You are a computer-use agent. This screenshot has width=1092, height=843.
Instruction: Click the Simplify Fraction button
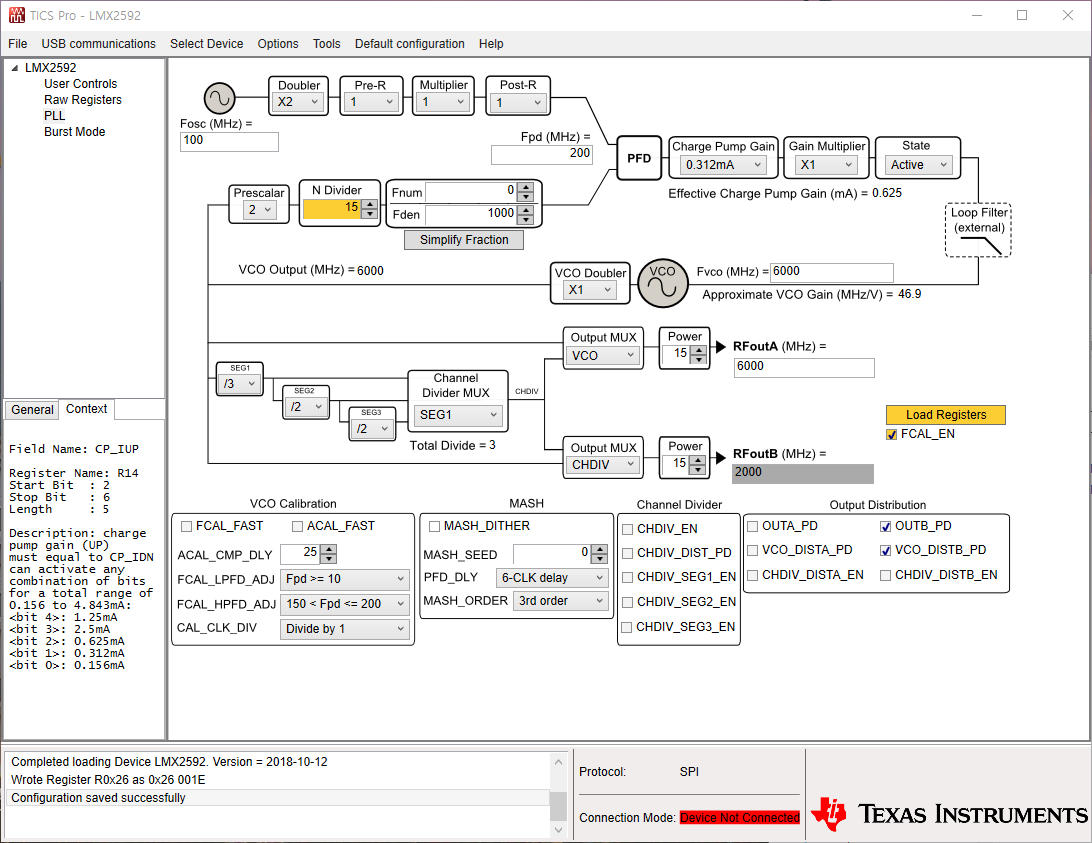click(x=464, y=240)
